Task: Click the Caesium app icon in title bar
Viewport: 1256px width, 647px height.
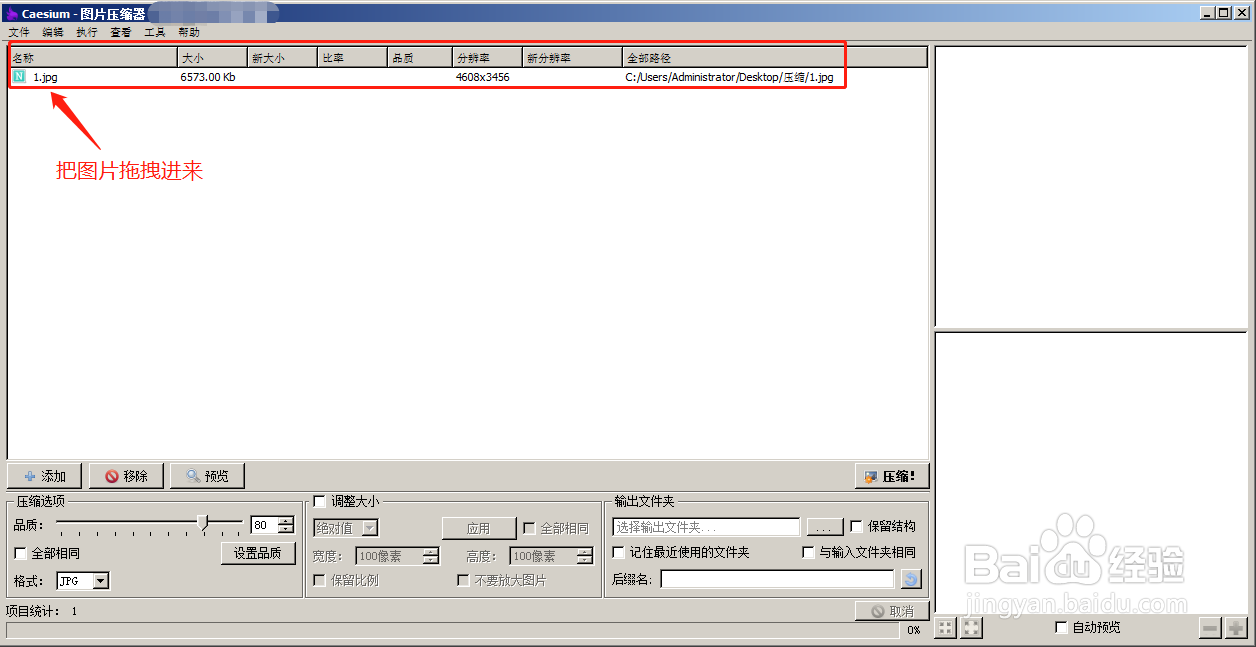Action: point(12,14)
